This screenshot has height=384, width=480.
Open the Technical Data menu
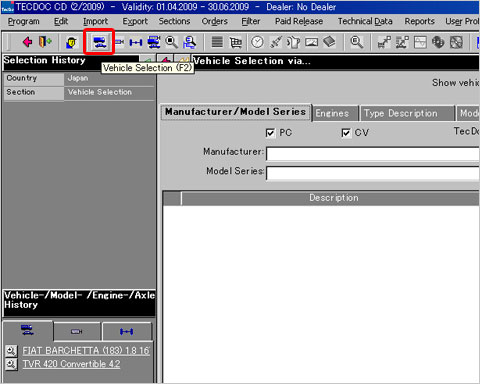click(x=365, y=21)
